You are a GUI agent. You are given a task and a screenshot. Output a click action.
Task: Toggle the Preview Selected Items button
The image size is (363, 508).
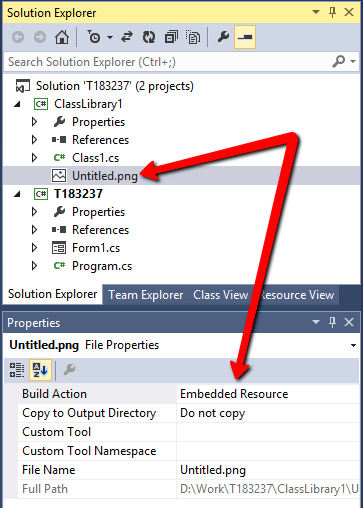click(x=245, y=37)
